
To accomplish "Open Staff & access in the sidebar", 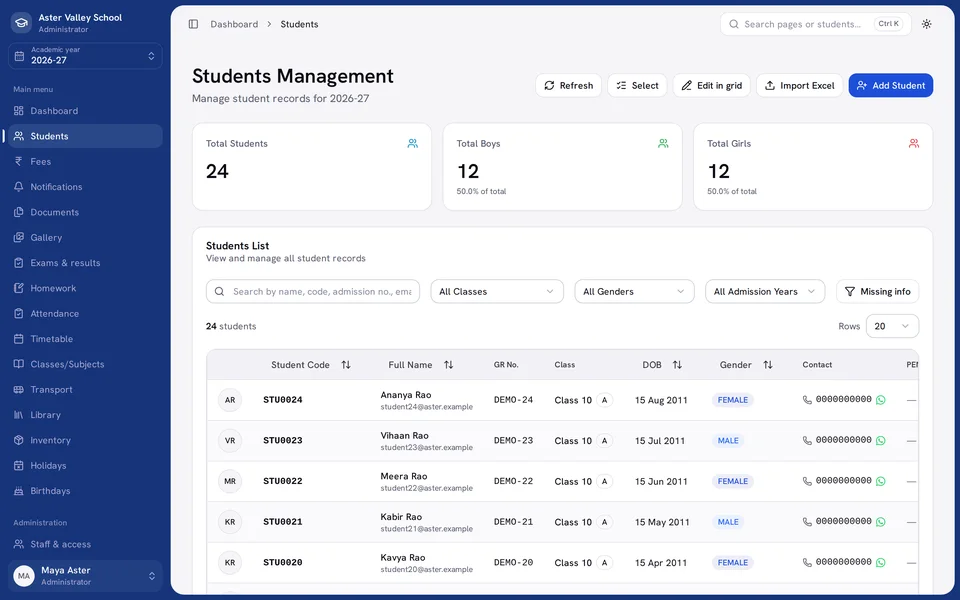I will 85,544.
